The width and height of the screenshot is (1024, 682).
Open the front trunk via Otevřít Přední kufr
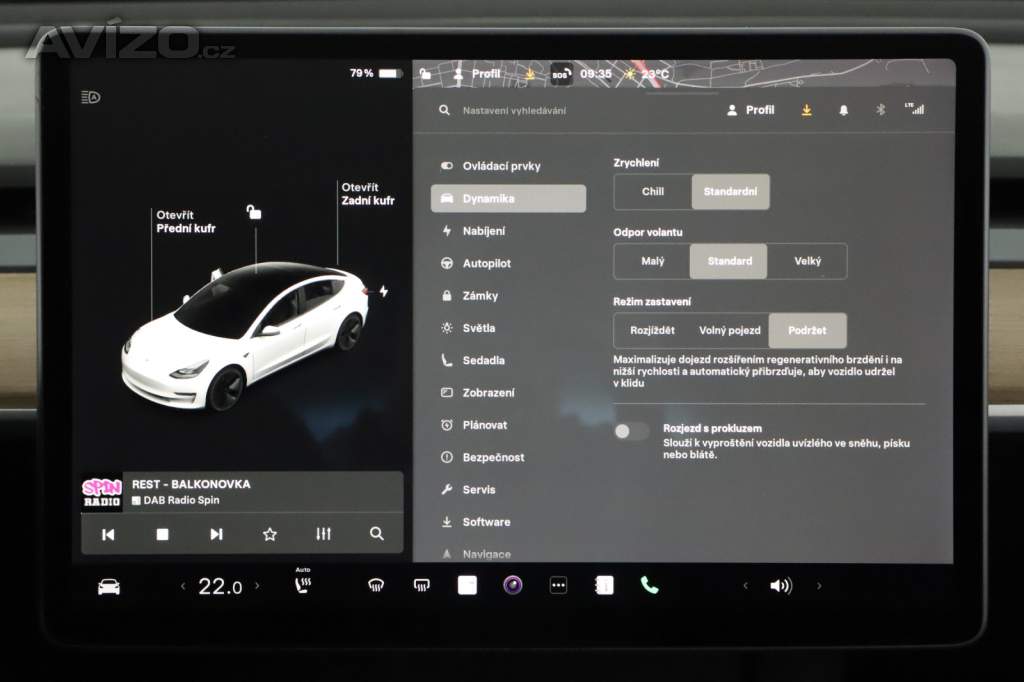point(185,222)
